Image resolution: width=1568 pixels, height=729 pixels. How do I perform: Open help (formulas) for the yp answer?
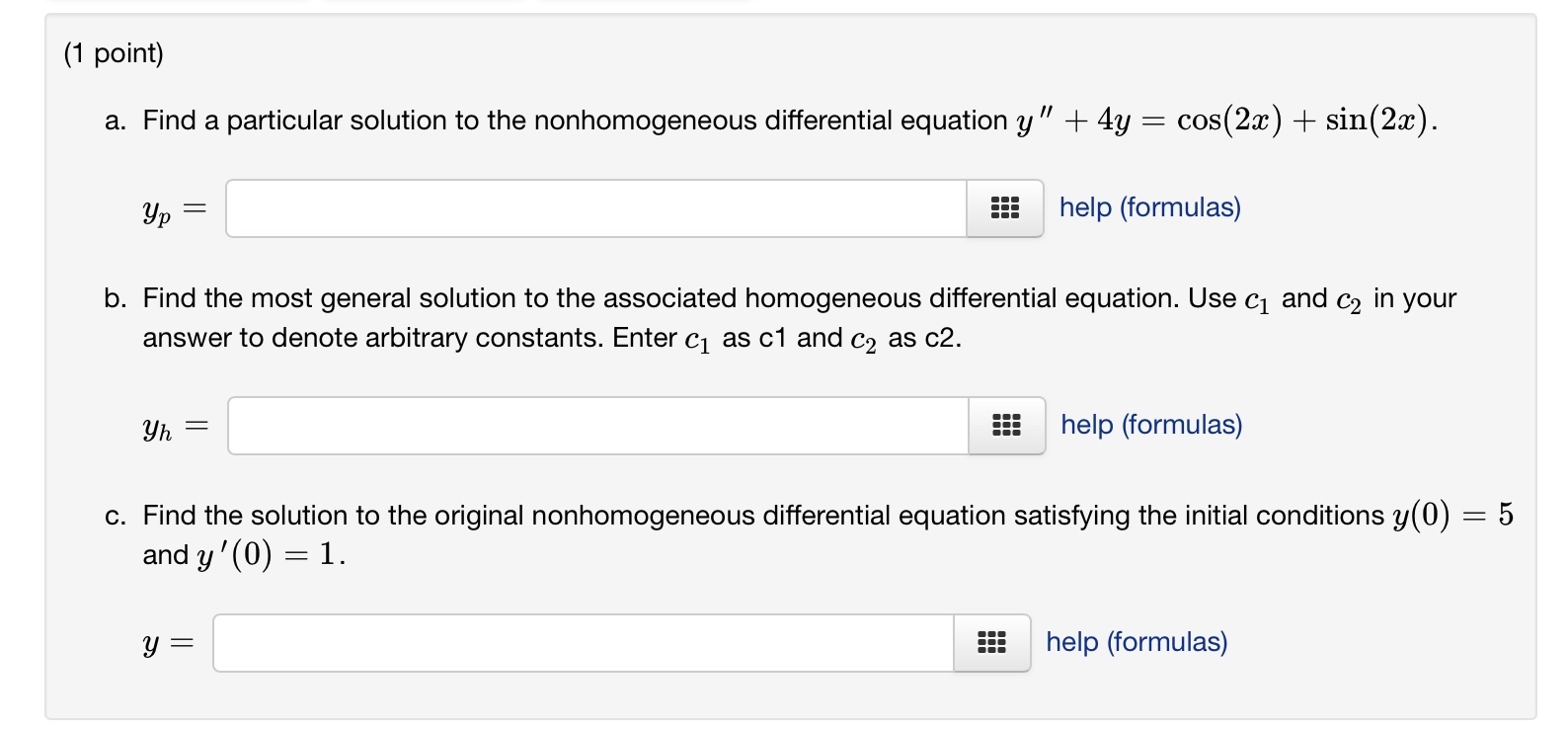(1148, 206)
